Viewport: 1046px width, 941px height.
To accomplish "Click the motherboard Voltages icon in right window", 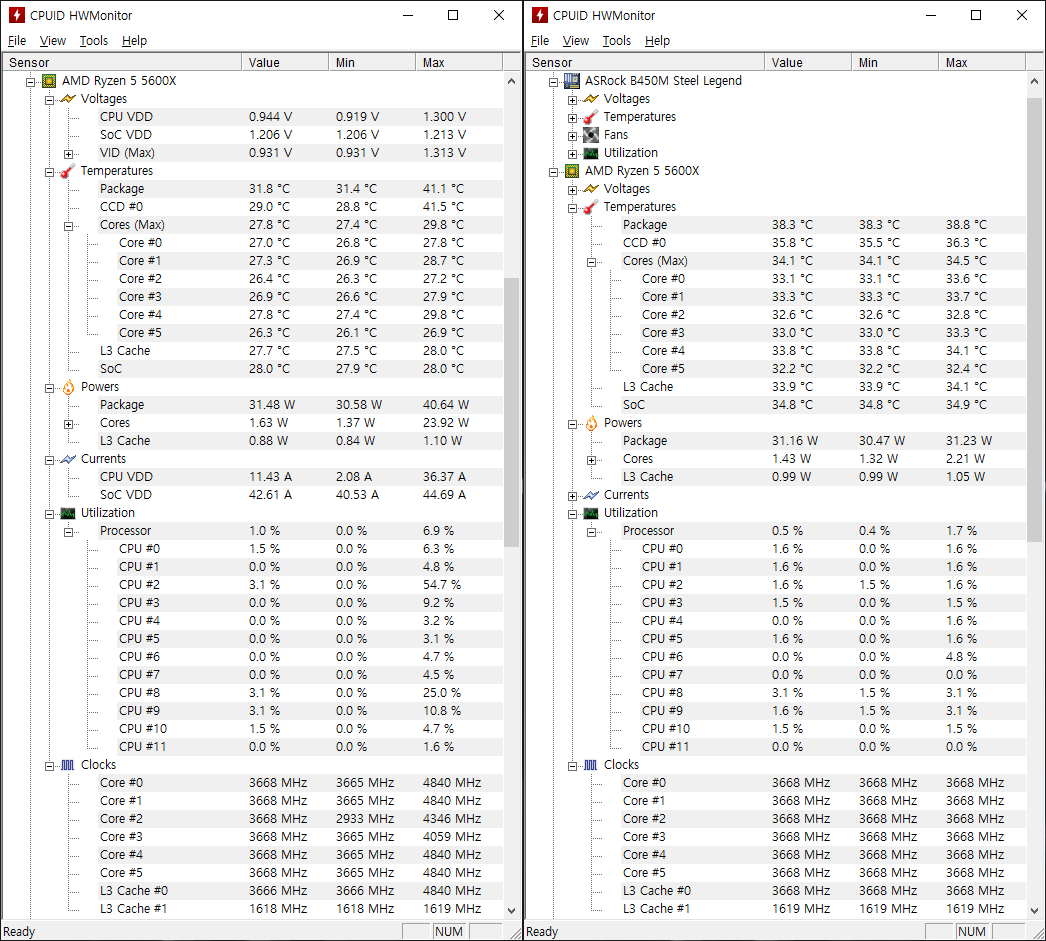I will [x=591, y=99].
